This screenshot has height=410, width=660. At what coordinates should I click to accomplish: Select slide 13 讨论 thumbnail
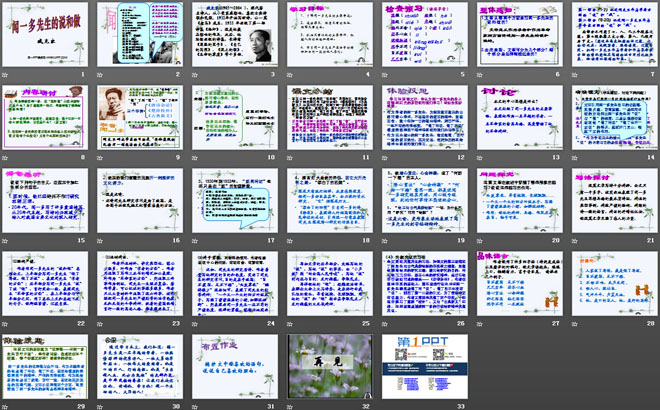pos(520,117)
